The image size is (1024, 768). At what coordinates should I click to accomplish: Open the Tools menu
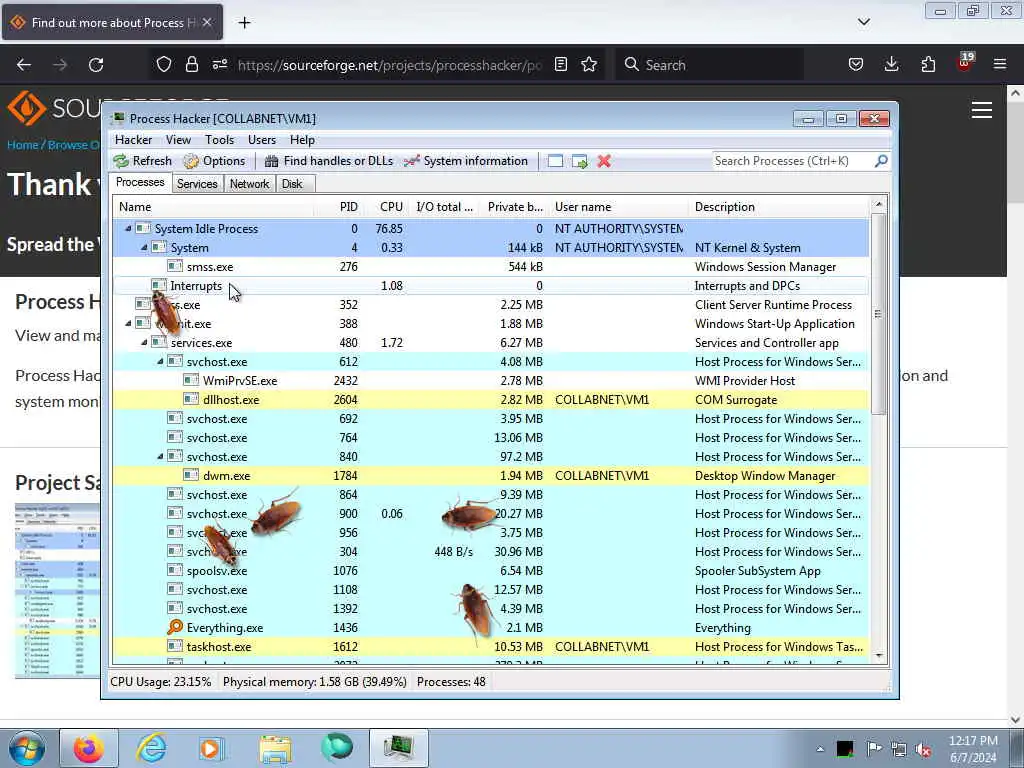pos(219,140)
